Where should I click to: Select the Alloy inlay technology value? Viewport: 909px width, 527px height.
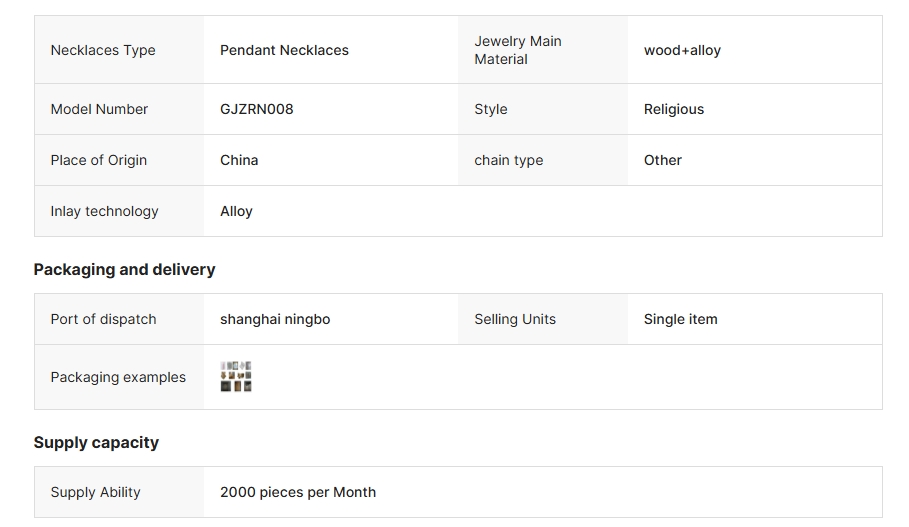(x=236, y=212)
